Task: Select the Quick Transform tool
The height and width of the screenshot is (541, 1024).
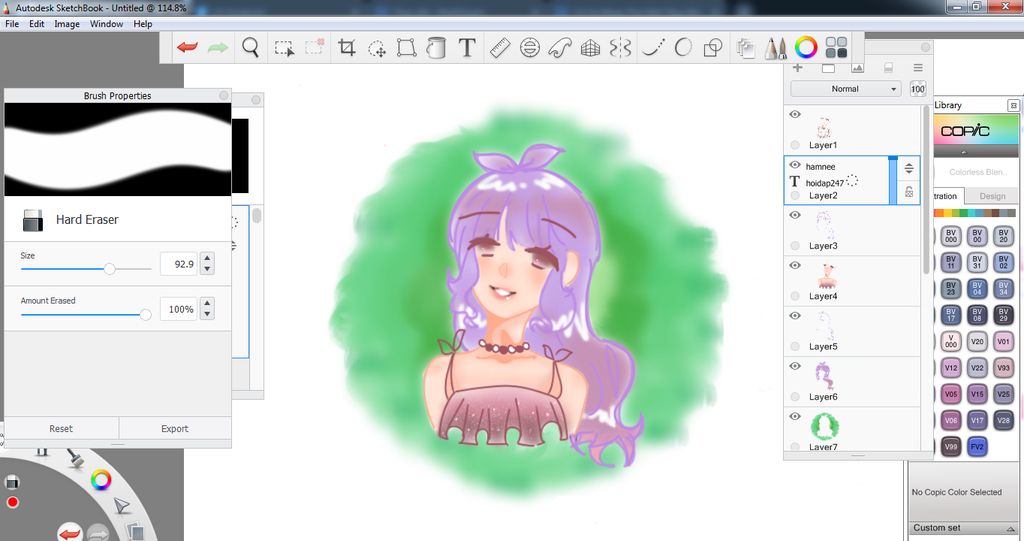Action: coord(377,48)
